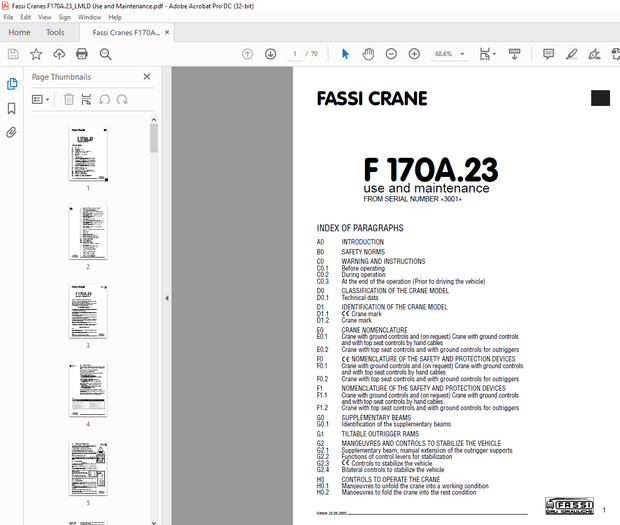Go to next page arrow
This screenshot has height=525, width=620.
270,54
